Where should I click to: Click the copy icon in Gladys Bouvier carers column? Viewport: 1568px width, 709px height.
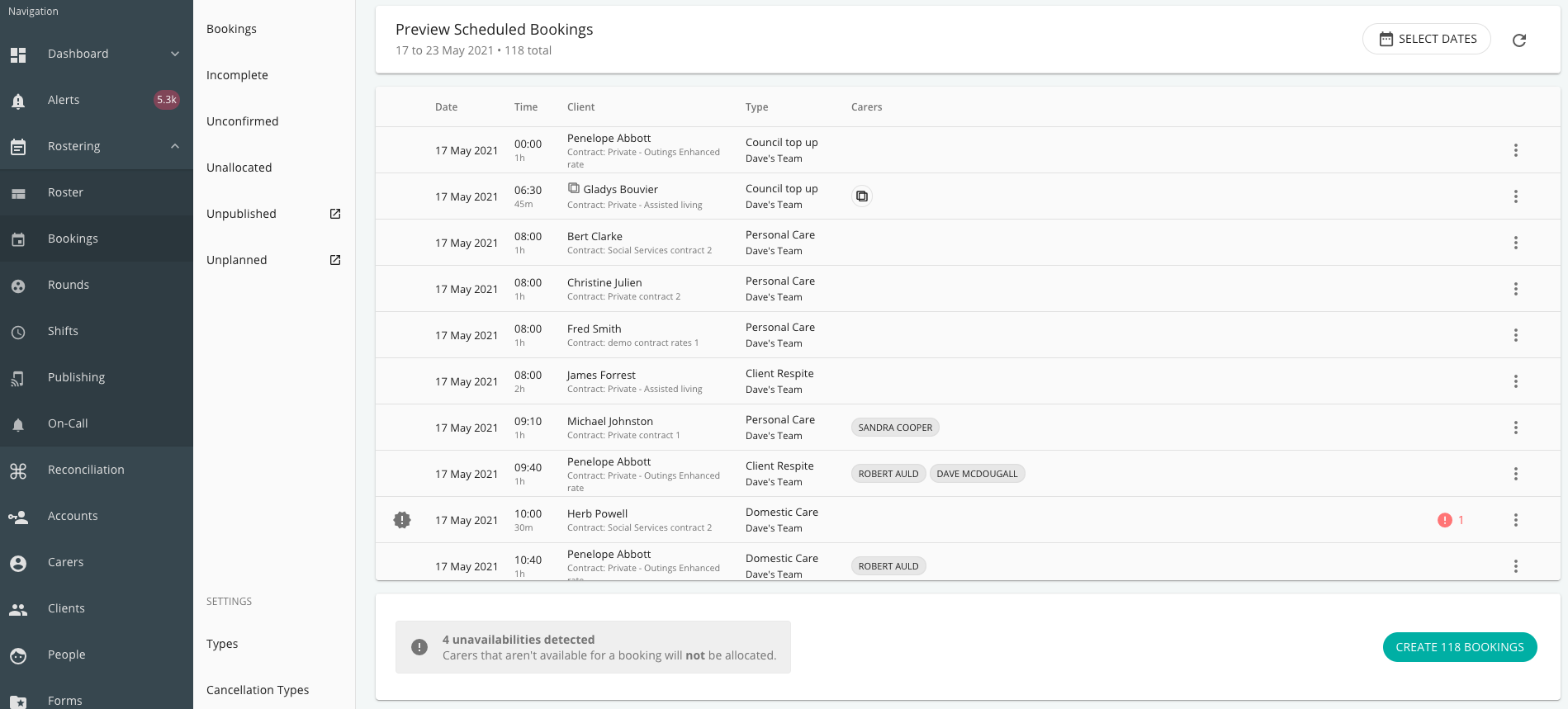coord(862,196)
